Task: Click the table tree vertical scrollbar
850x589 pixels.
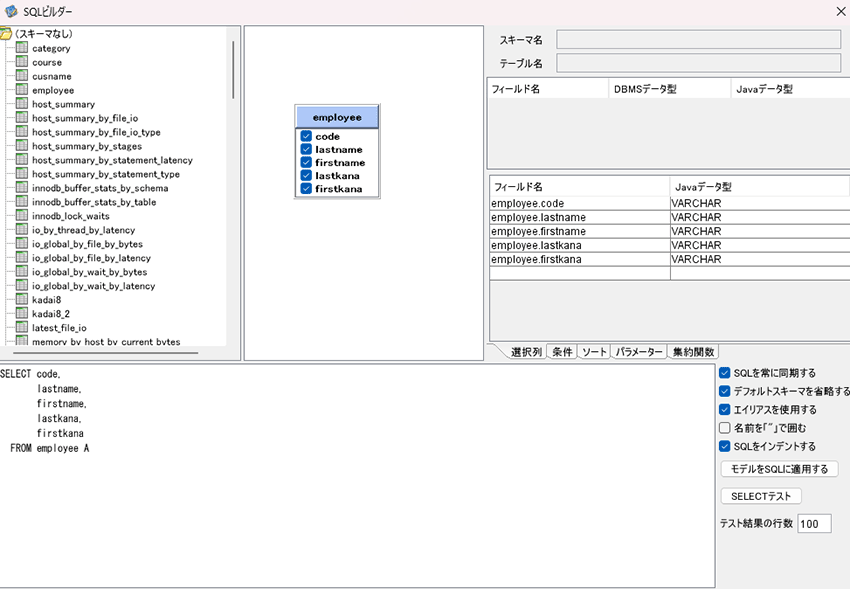Action: [x=234, y=70]
